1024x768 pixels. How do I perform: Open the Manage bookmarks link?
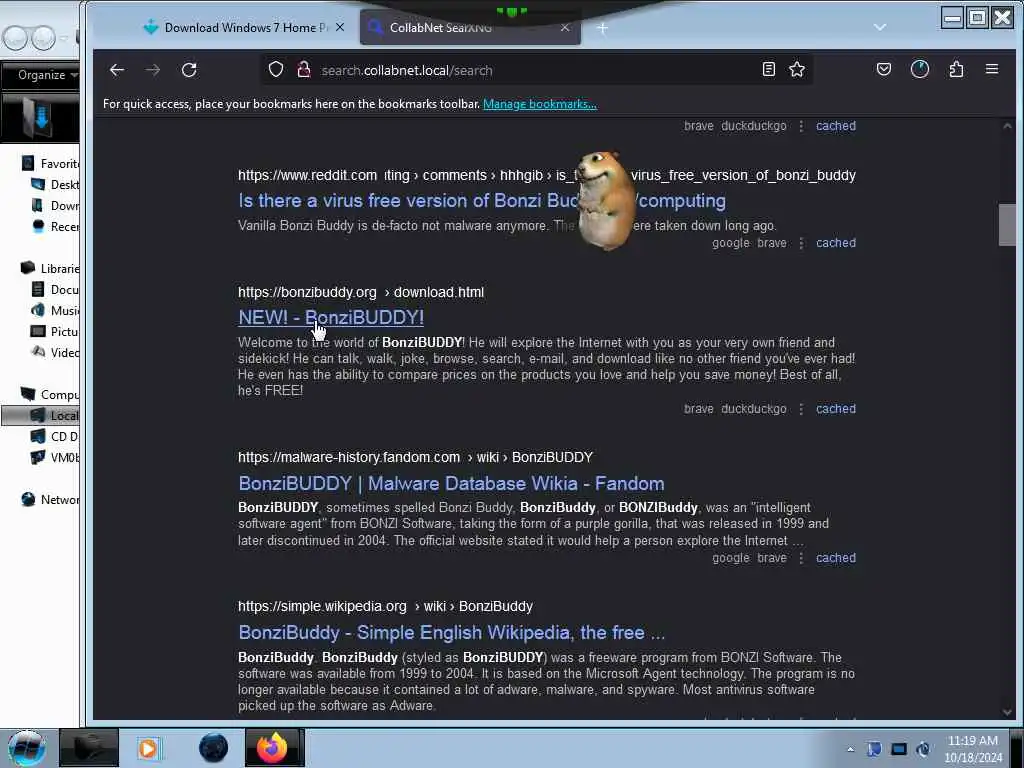(539, 104)
